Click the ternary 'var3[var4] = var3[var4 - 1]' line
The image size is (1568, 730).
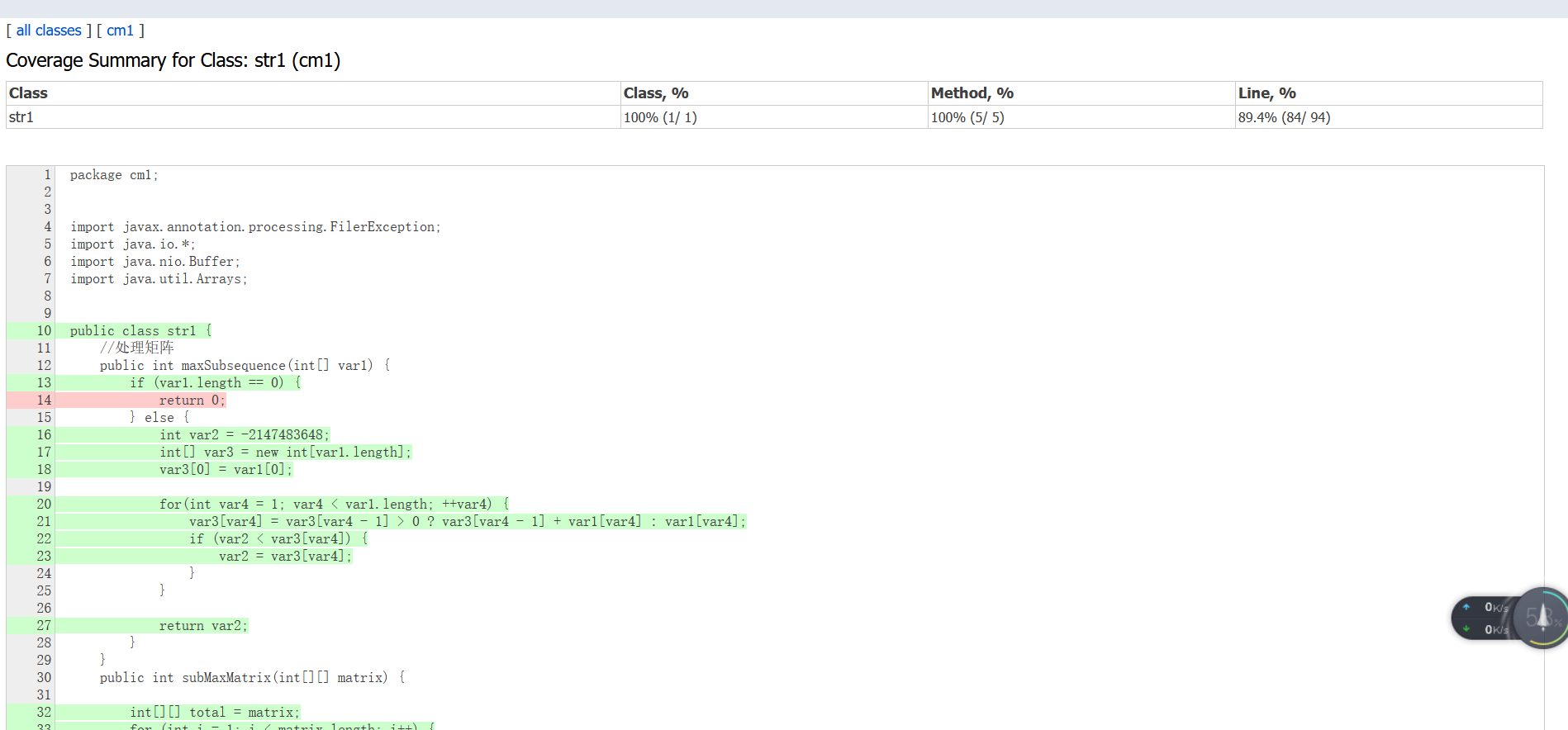[468, 522]
